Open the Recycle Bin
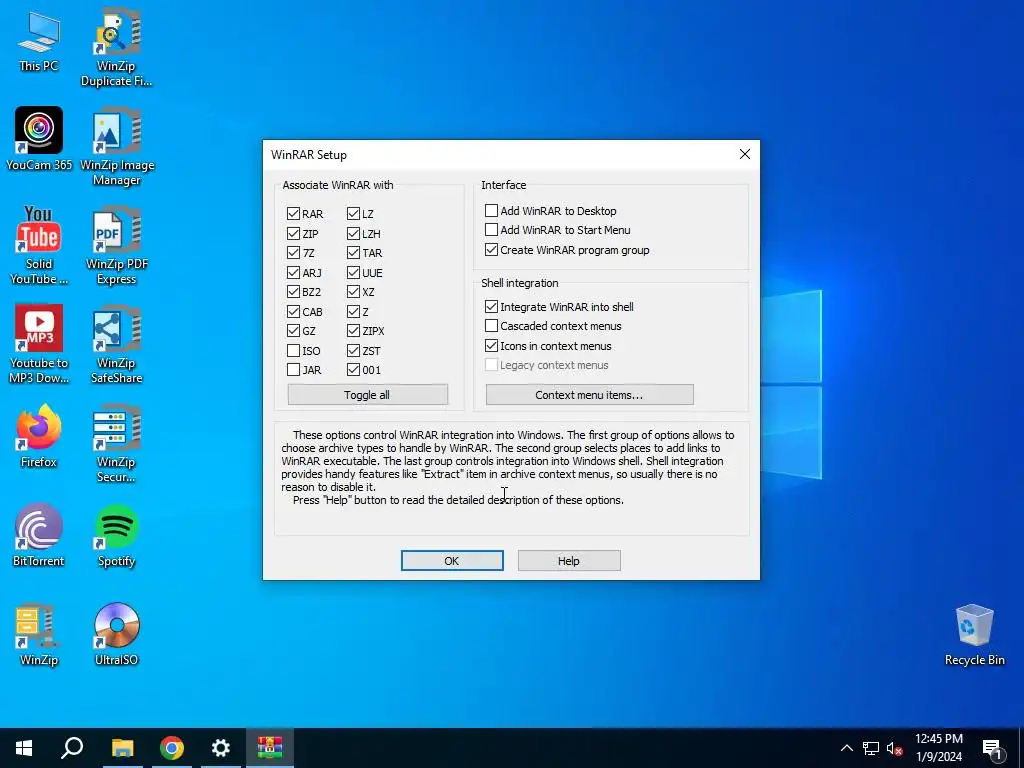The image size is (1024, 768). pos(974,634)
